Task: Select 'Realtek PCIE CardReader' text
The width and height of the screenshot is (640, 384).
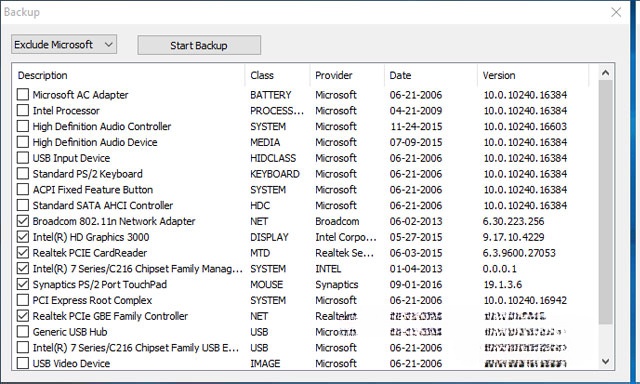Action: pos(90,253)
